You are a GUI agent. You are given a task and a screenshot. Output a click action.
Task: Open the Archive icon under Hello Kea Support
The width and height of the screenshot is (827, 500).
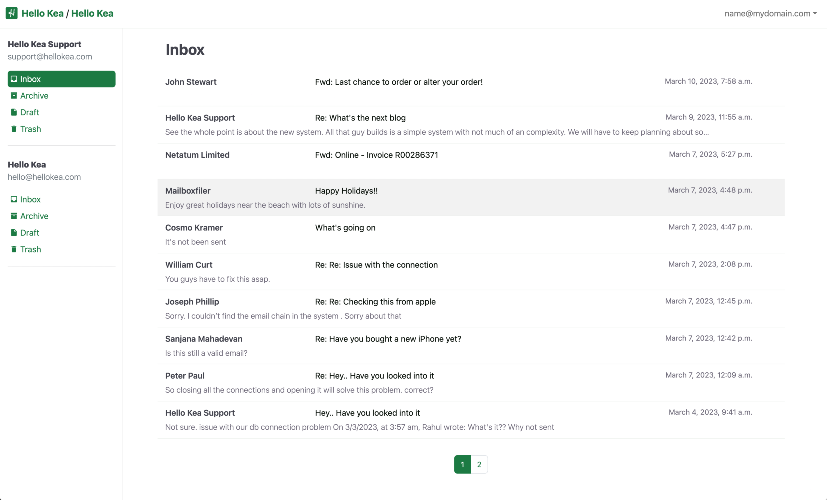pyautogui.click(x=14, y=95)
